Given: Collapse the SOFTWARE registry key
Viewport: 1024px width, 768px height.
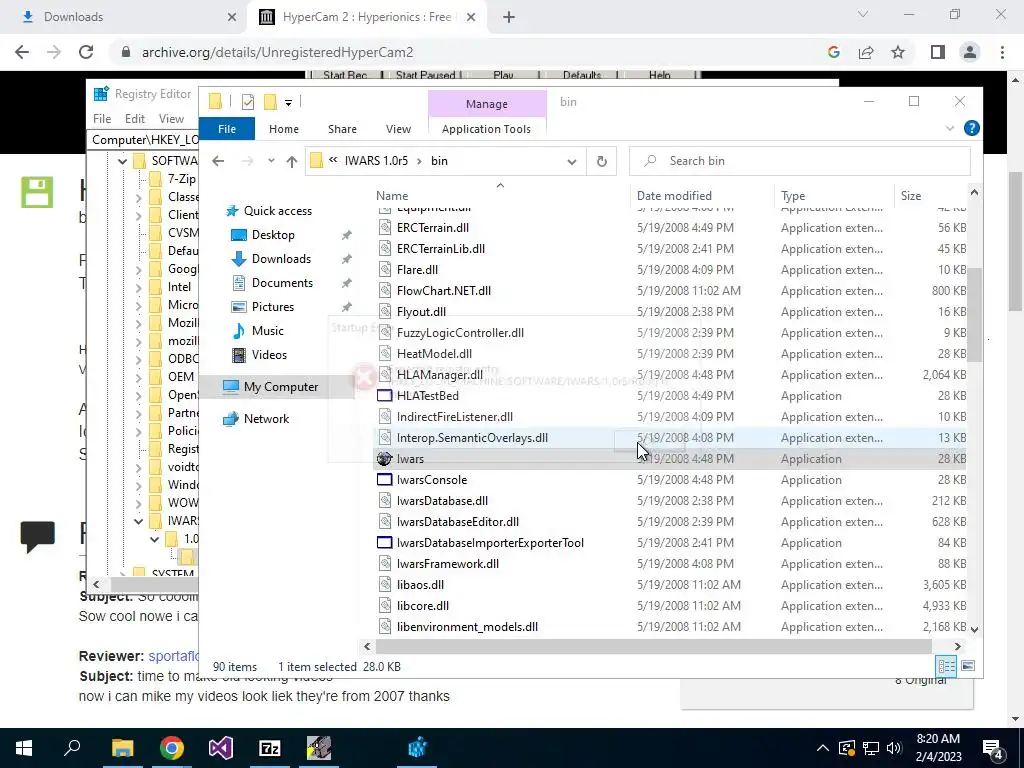Looking at the screenshot, I should point(122,161).
